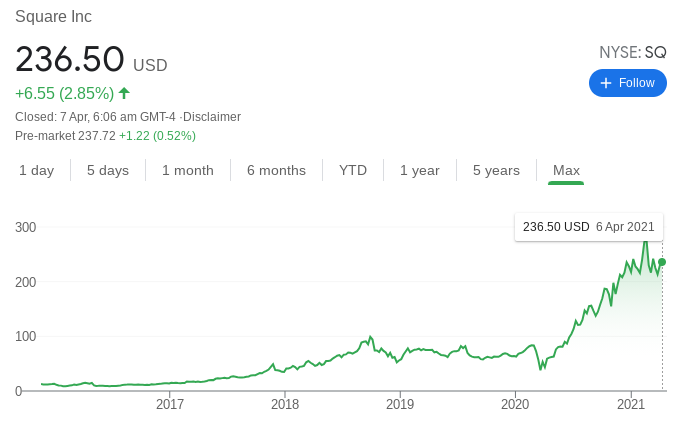Select the 1 month range tab
Screen dimensions: 683x423
pos(188,170)
